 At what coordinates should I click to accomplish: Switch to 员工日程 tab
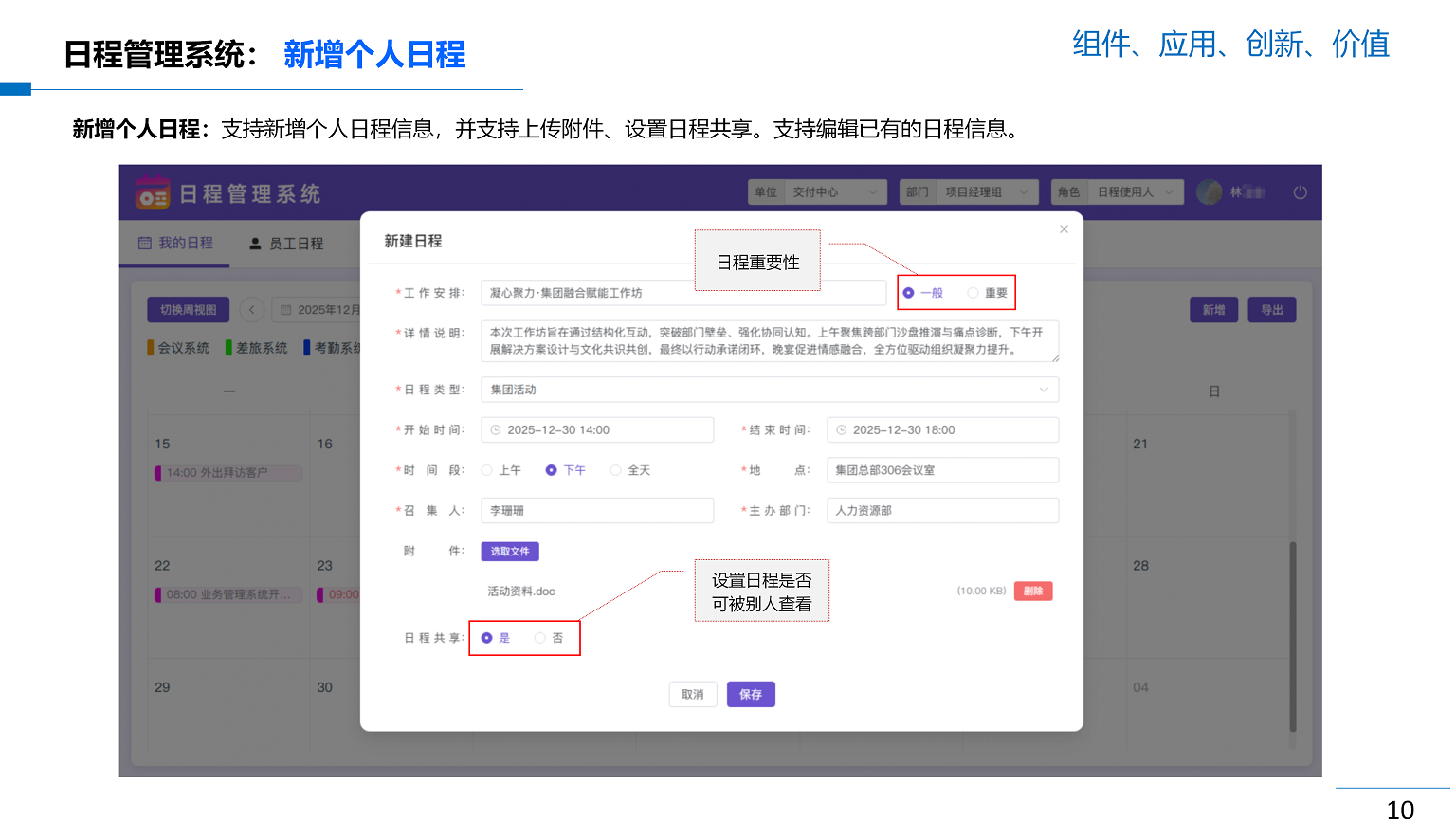[286, 244]
